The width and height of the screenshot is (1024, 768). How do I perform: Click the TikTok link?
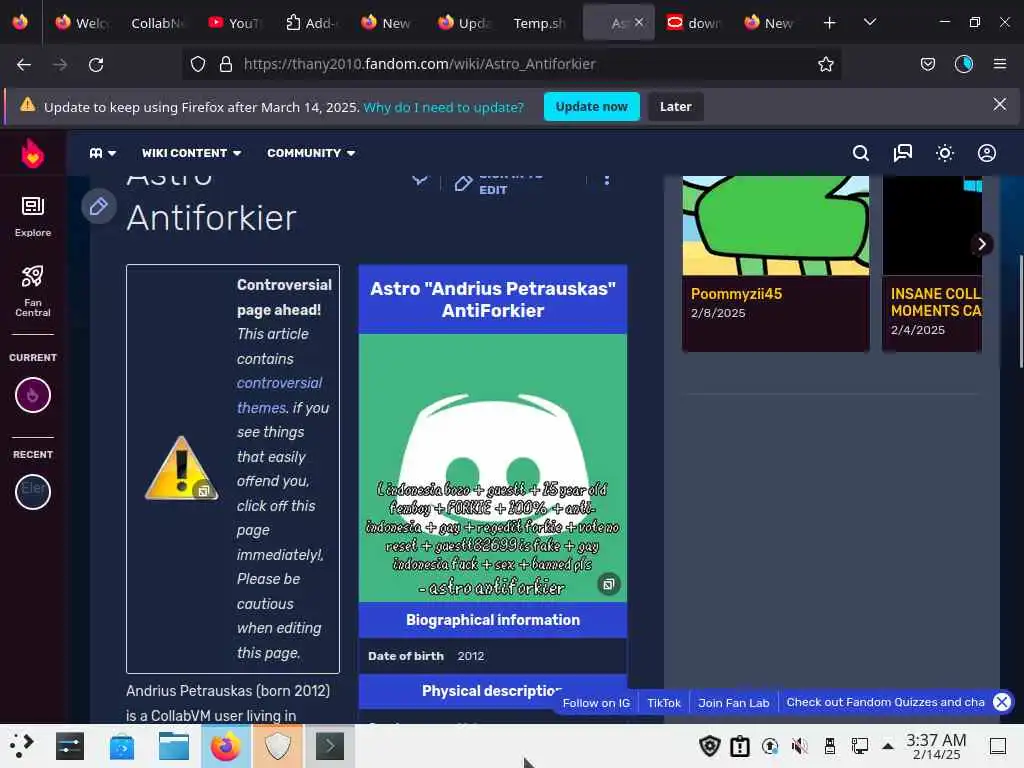(x=664, y=703)
